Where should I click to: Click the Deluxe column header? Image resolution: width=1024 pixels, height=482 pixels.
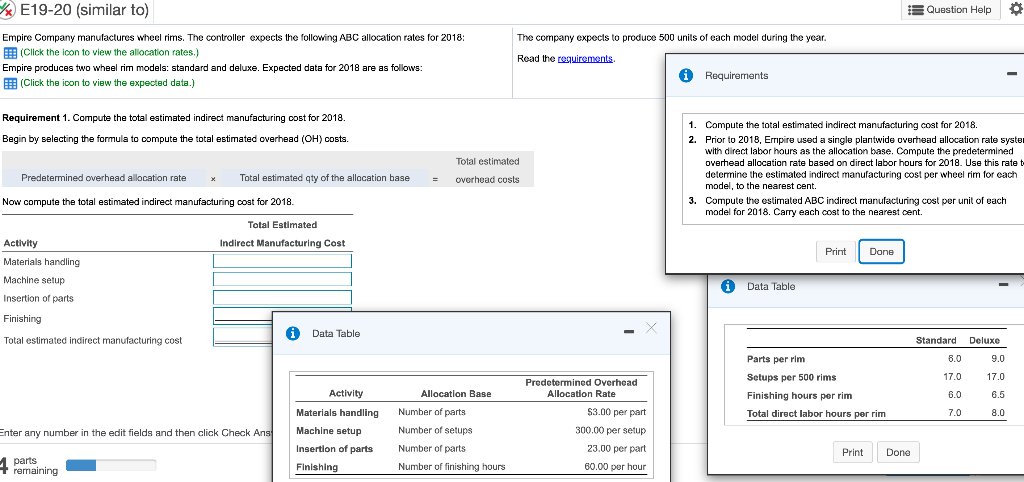click(984, 340)
